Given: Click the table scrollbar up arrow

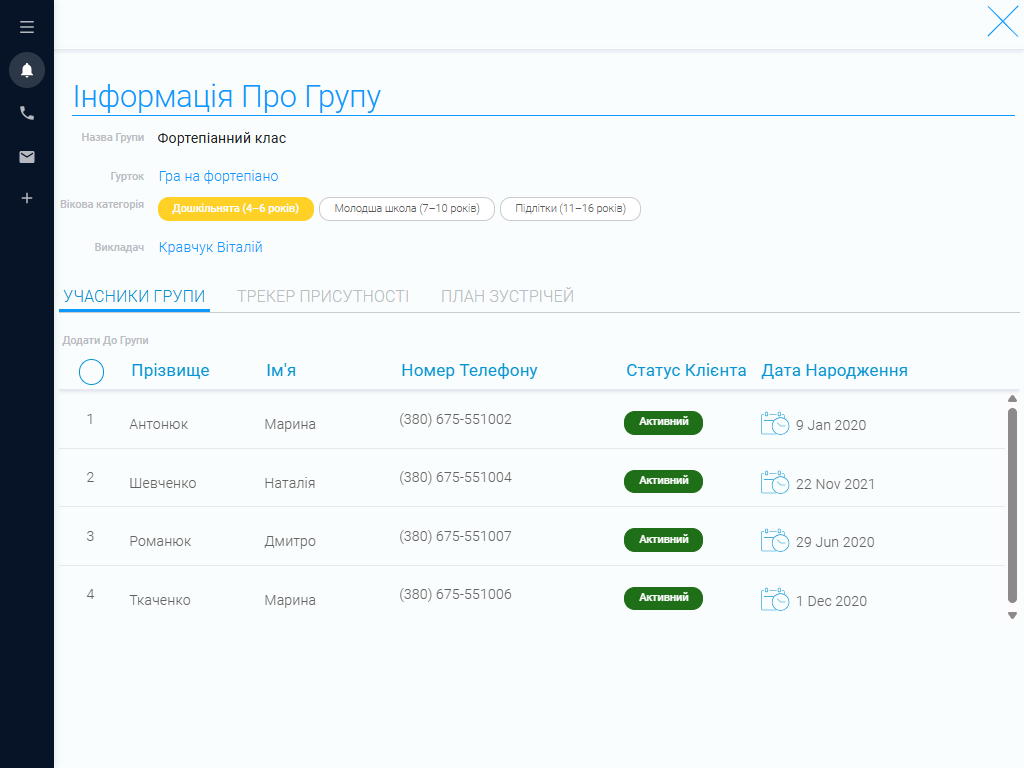Looking at the screenshot, I should point(1012,398).
